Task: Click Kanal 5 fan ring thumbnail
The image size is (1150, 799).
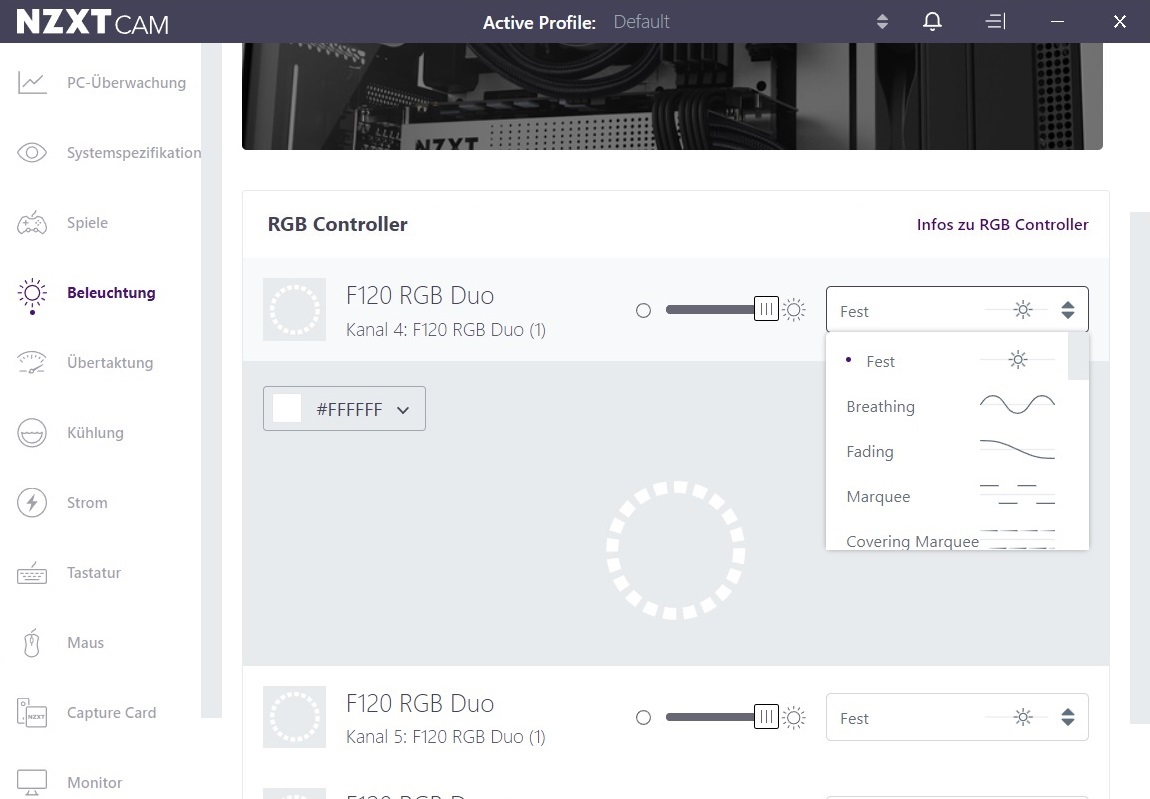Action: point(294,717)
